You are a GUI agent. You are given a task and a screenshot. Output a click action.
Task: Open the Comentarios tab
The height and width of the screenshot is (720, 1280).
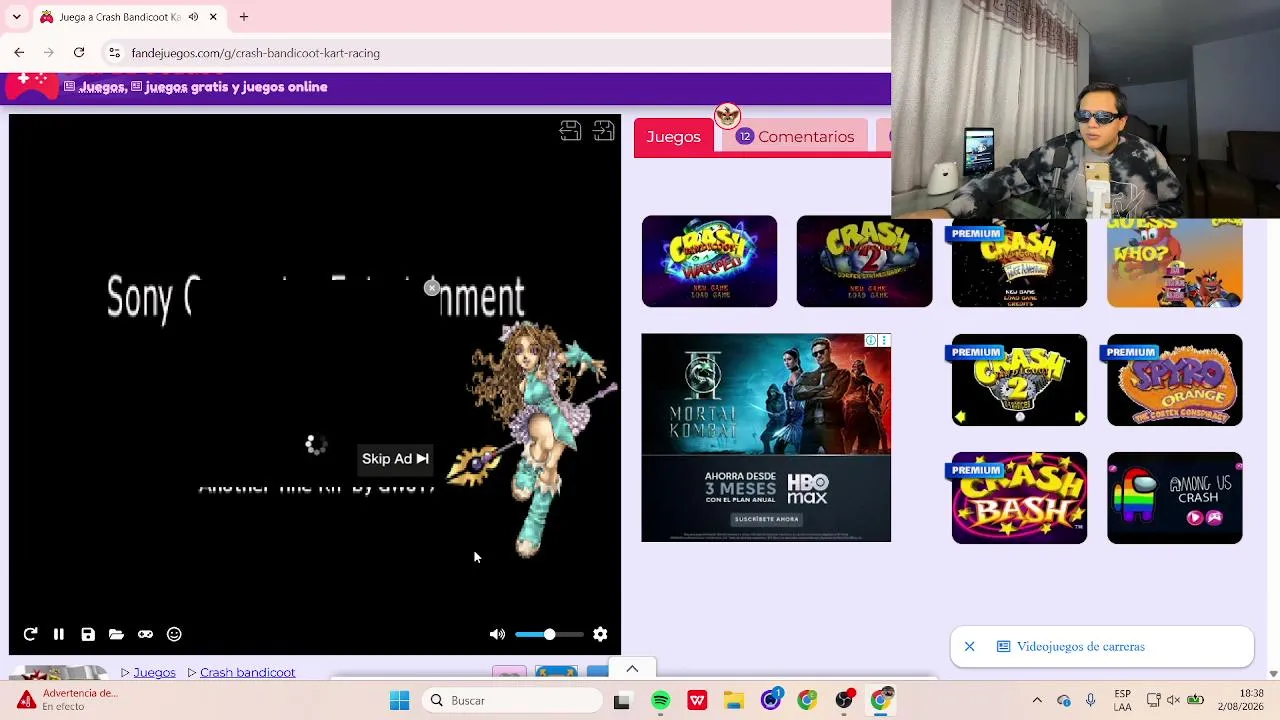[x=795, y=137]
